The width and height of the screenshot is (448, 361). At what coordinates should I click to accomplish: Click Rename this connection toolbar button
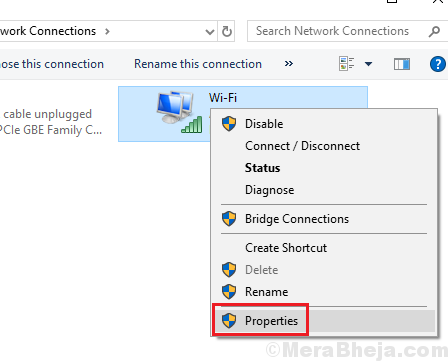198,64
